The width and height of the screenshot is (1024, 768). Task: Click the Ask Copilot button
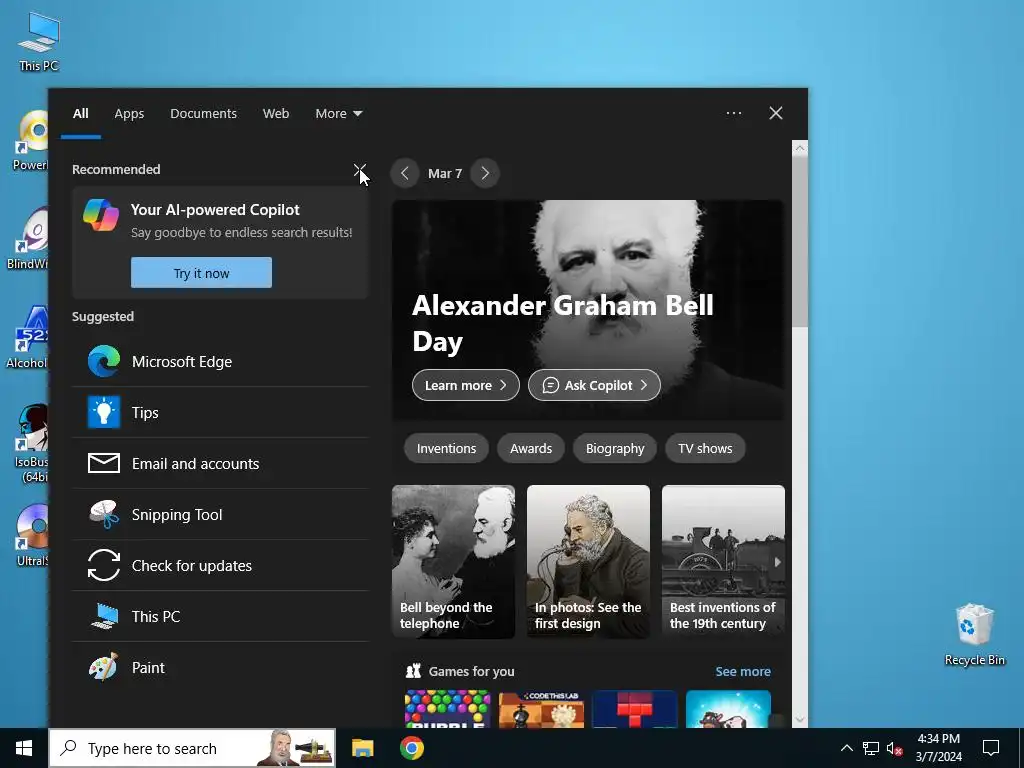coord(594,385)
